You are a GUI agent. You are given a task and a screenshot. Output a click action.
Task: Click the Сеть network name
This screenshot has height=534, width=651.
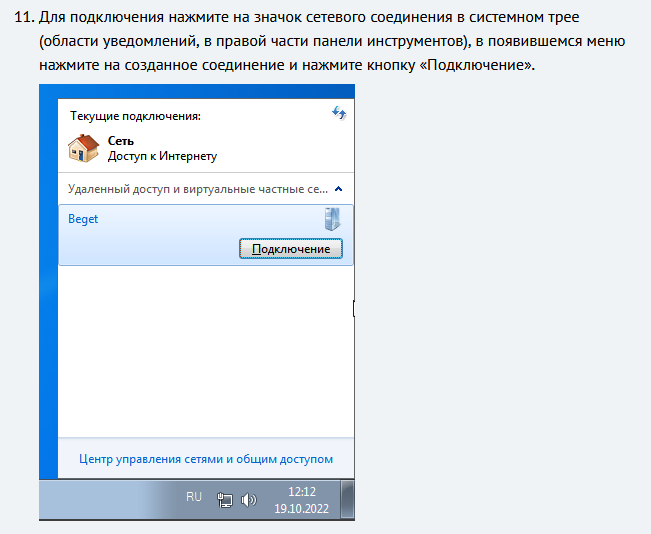coord(121,141)
